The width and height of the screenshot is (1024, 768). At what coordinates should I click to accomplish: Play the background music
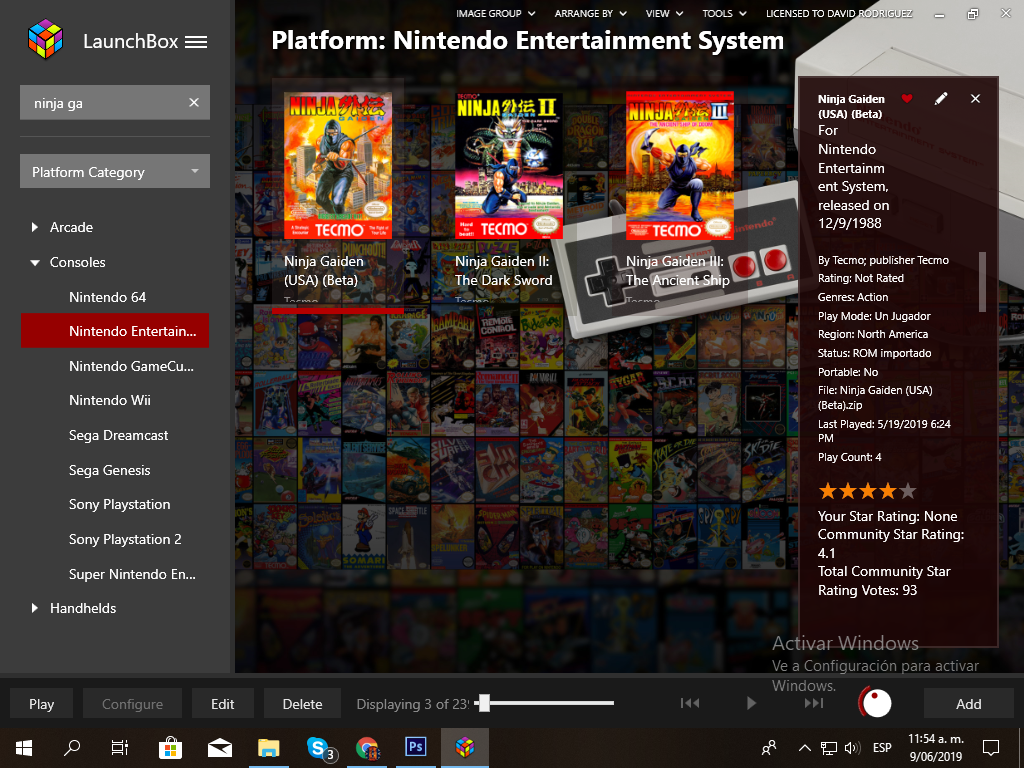point(751,703)
